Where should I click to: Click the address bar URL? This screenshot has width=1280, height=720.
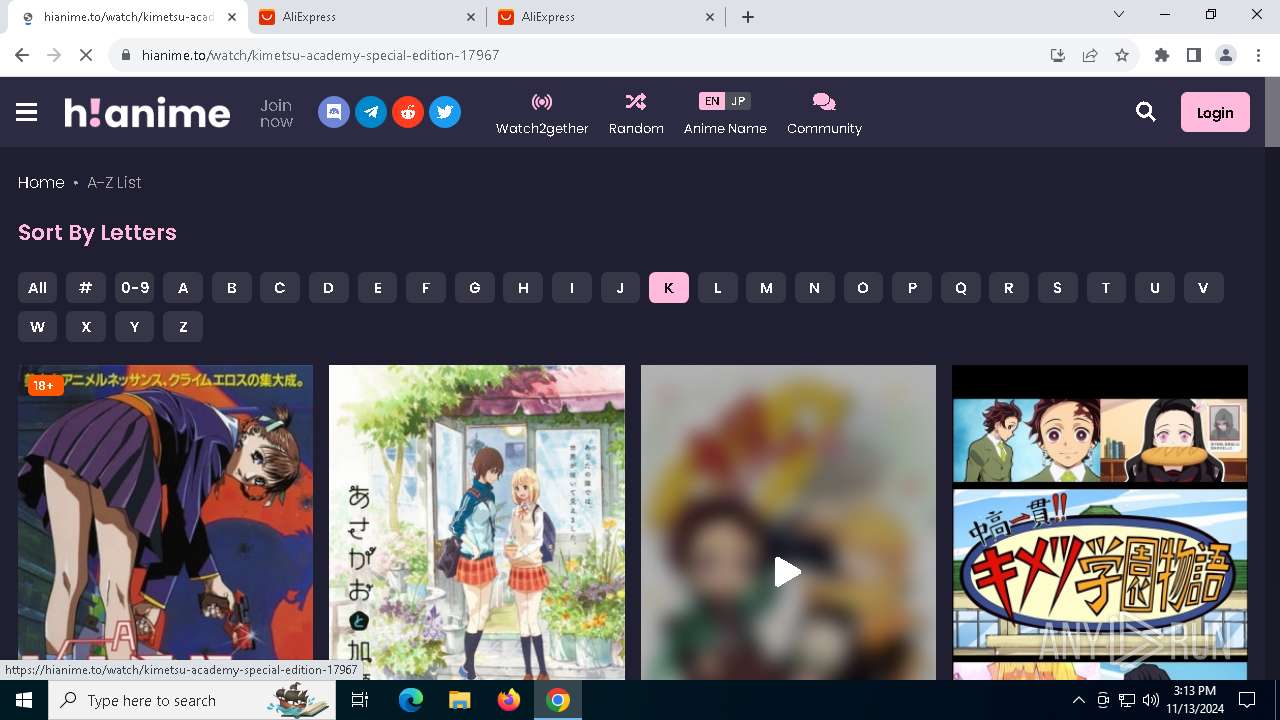coord(320,55)
